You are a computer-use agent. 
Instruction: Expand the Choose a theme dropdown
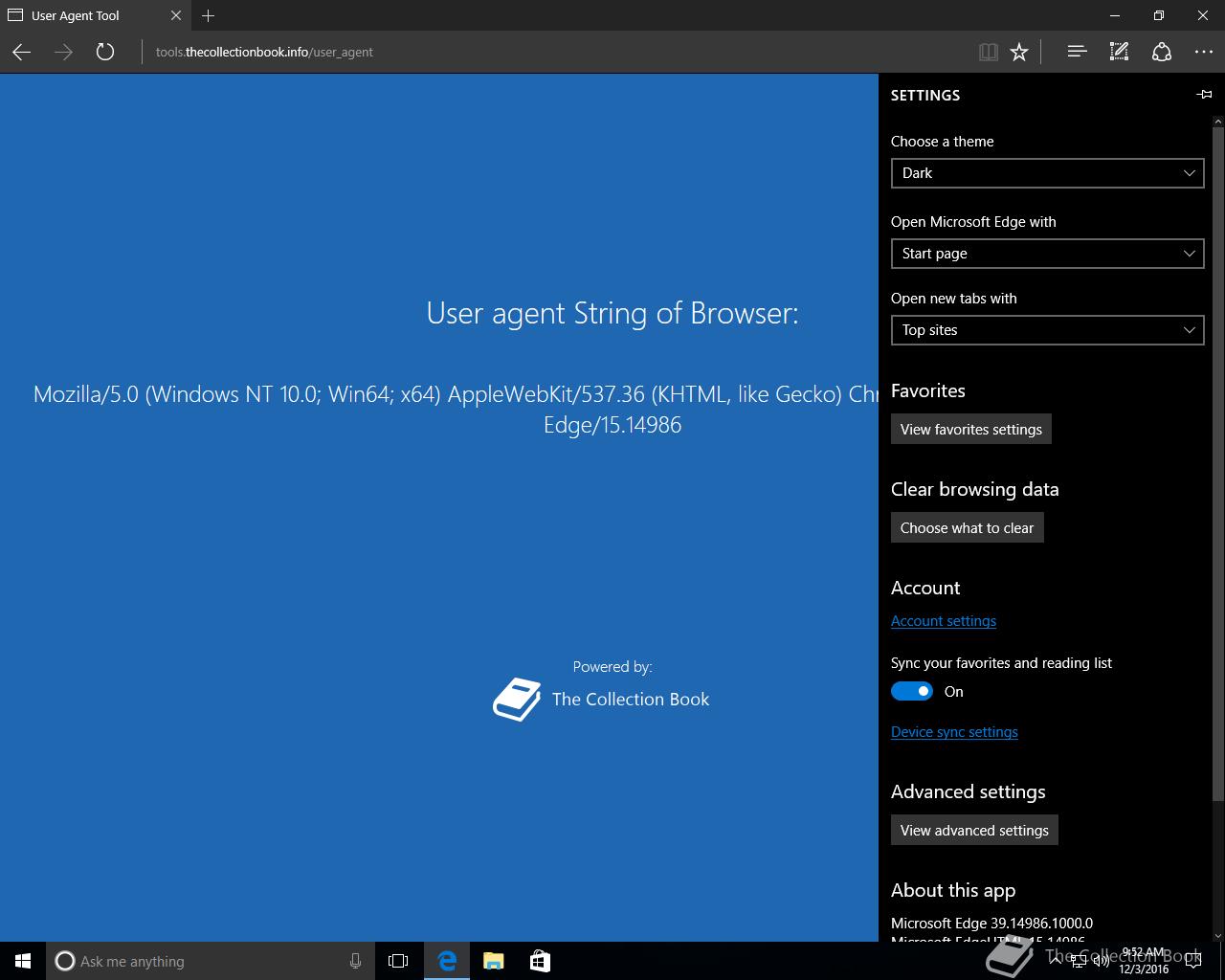(x=1047, y=173)
